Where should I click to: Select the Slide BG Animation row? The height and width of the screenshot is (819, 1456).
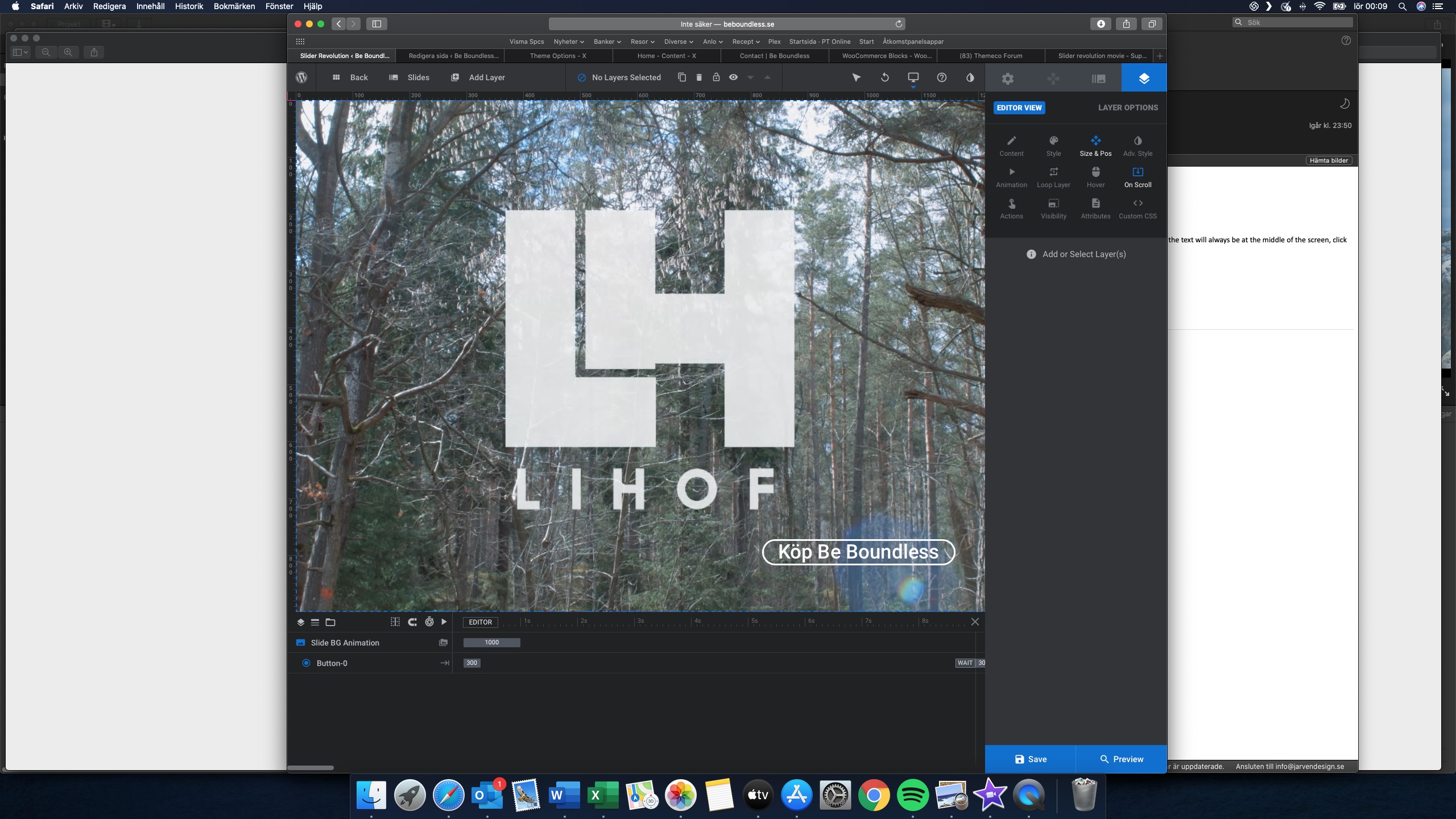pos(370,643)
